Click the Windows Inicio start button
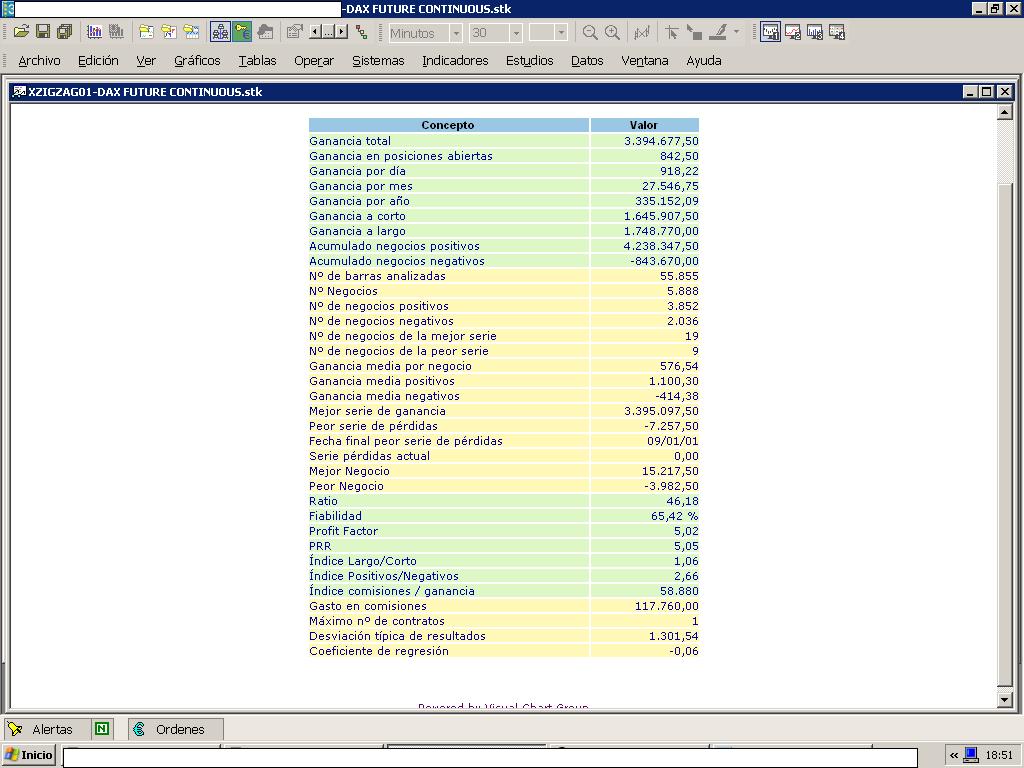1024x768 pixels. 28,755
